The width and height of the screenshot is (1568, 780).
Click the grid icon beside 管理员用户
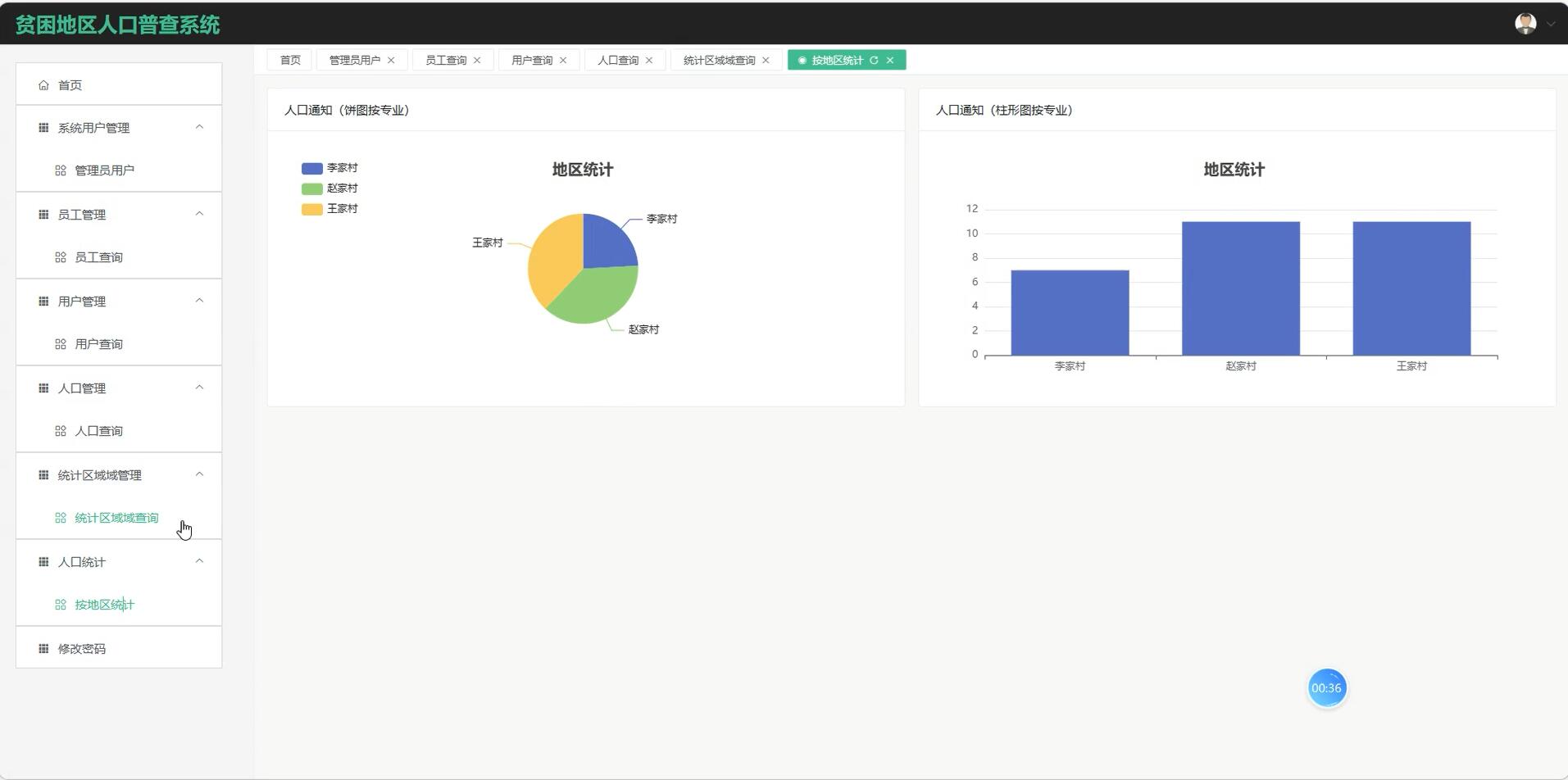(60, 170)
